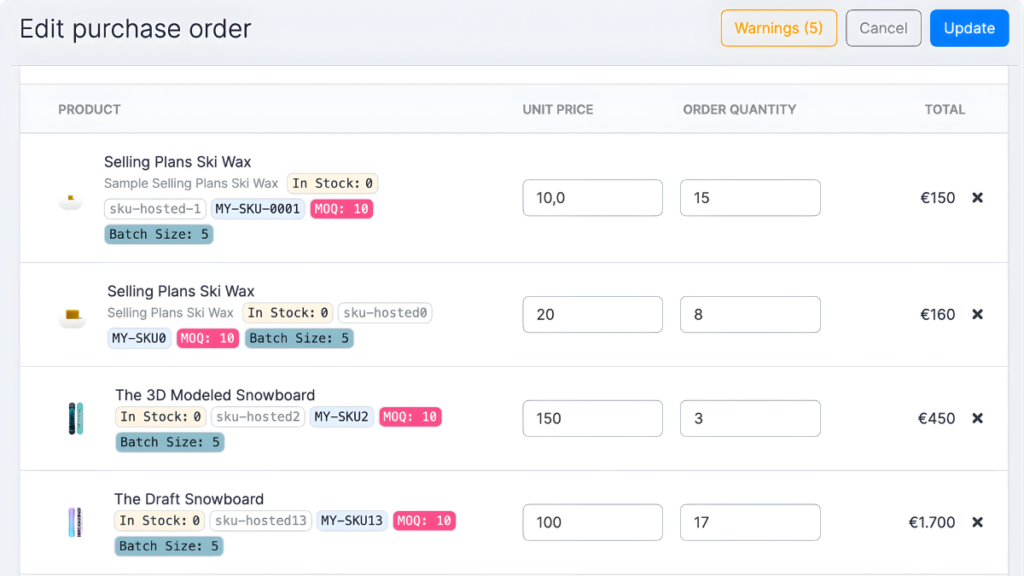Cancel editing the purchase order
The height and width of the screenshot is (576, 1024).
[883, 28]
